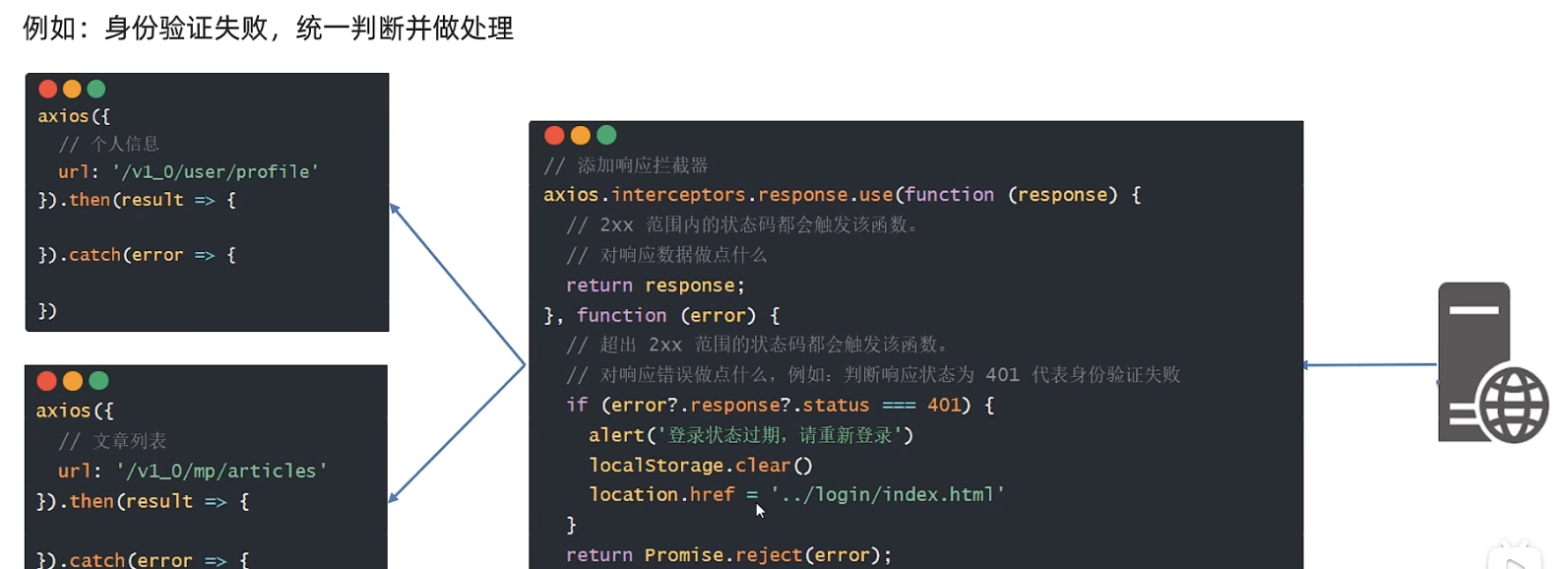
Task: Click the comment 个人信息
Action: [x=108, y=144]
